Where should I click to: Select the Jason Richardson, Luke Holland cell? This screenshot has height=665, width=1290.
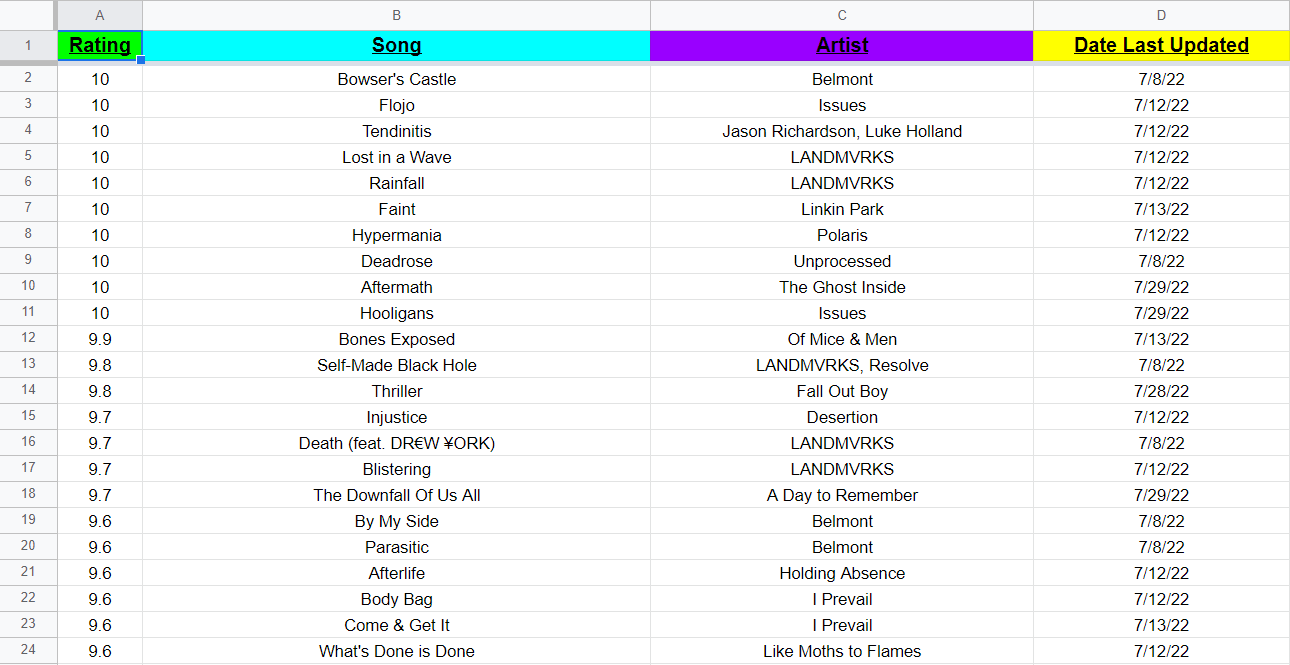pyautogui.click(x=842, y=131)
